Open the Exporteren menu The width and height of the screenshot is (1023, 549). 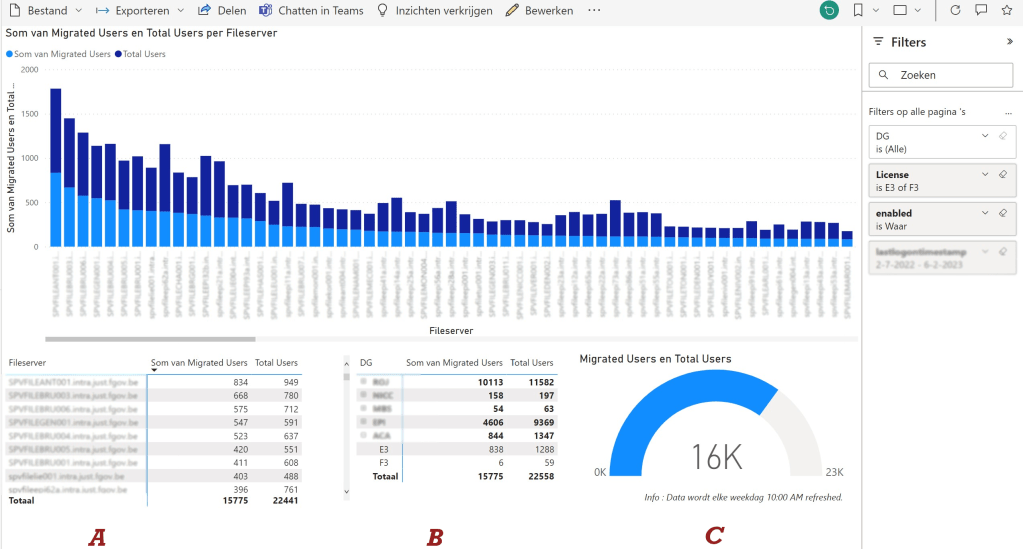click(x=140, y=10)
